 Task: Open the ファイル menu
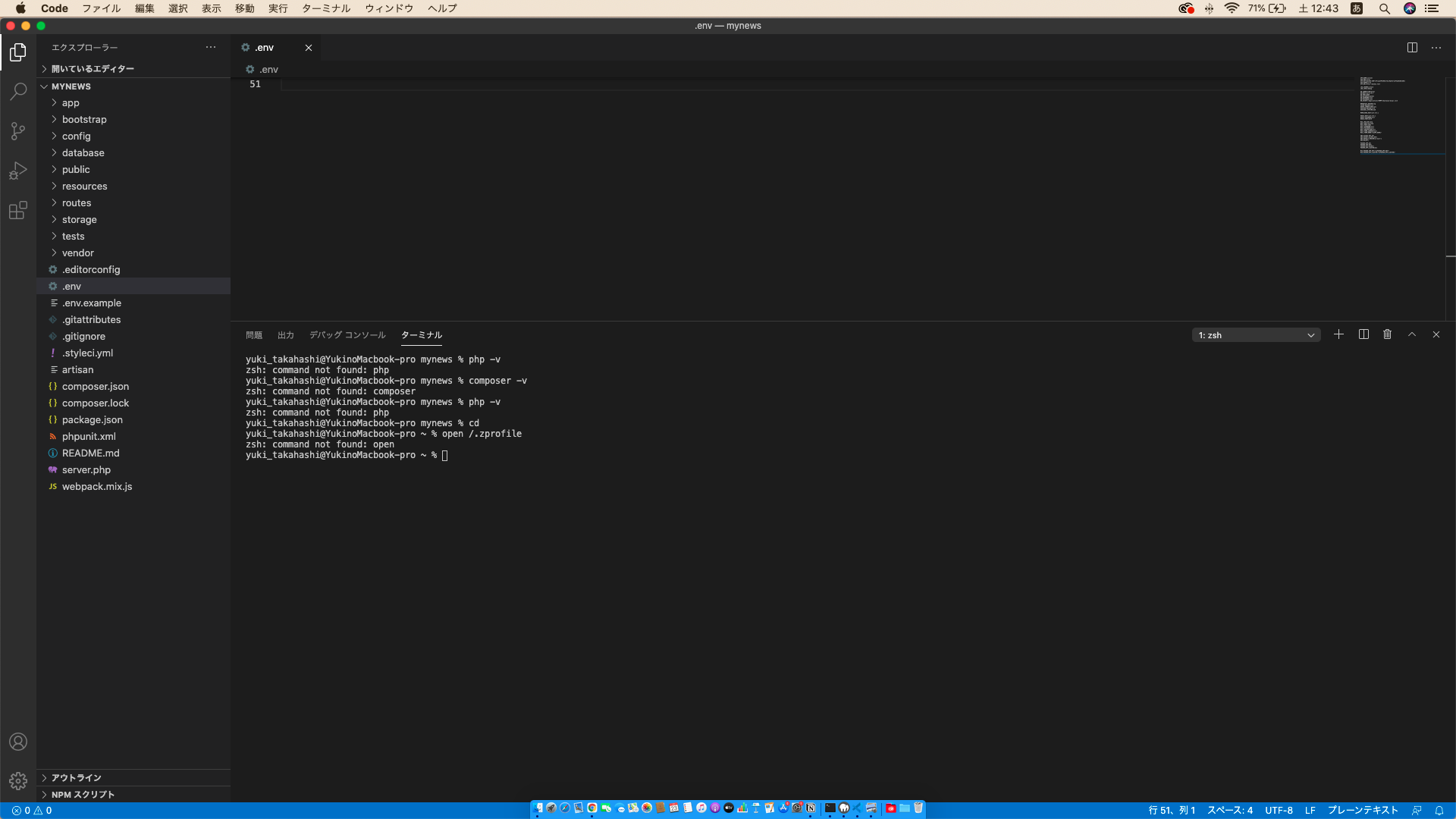pyautogui.click(x=102, y=8)
